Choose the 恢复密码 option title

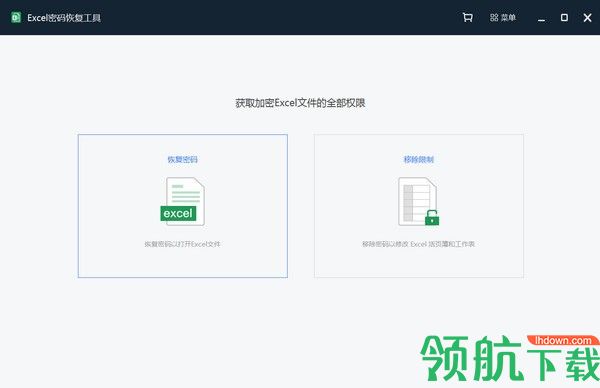183,160
